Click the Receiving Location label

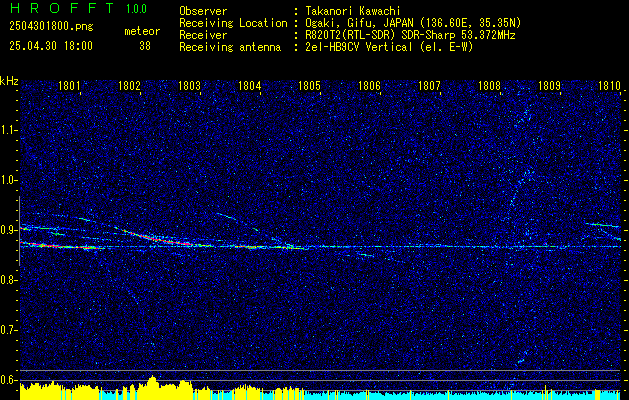pyautogui.click(x=233, y=23)
